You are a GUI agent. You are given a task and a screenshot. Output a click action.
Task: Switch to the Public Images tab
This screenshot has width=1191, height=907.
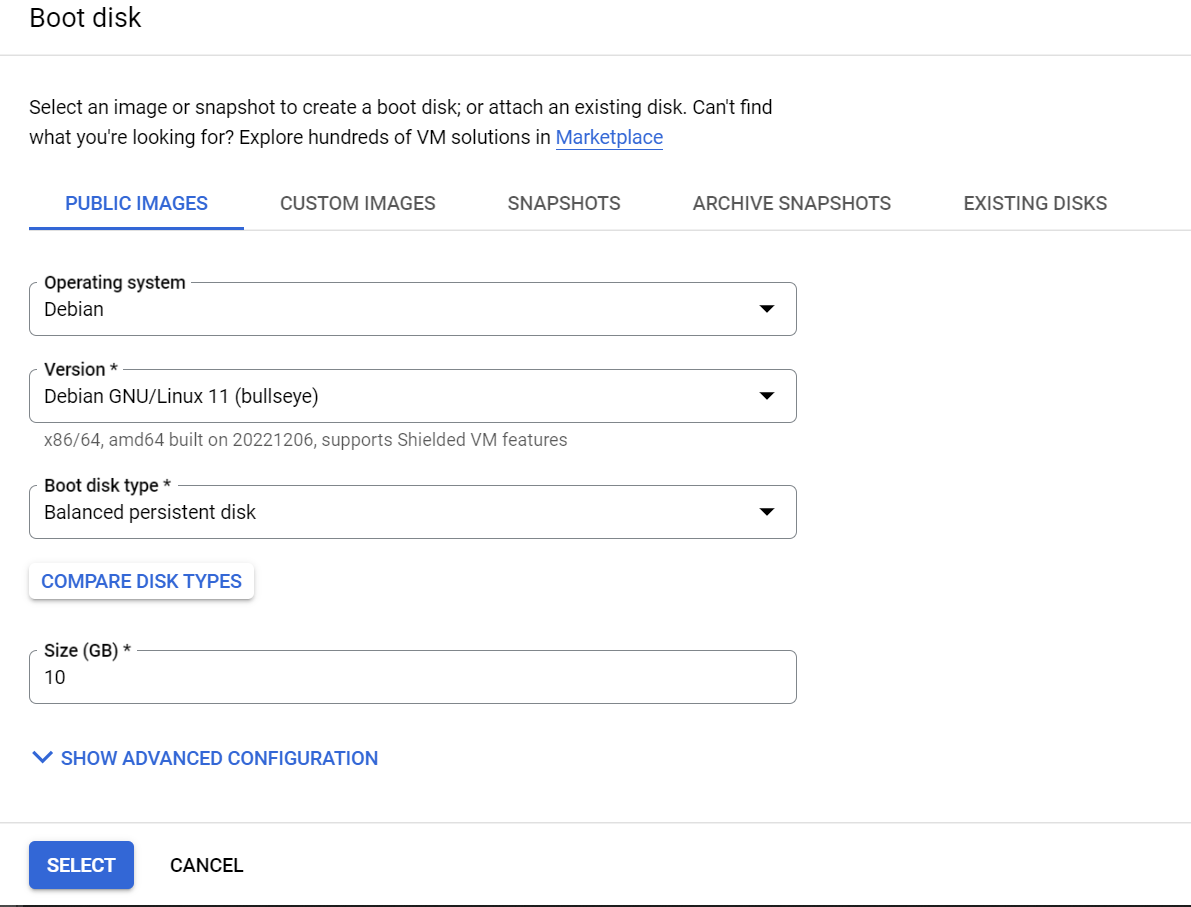click(136, 204)
